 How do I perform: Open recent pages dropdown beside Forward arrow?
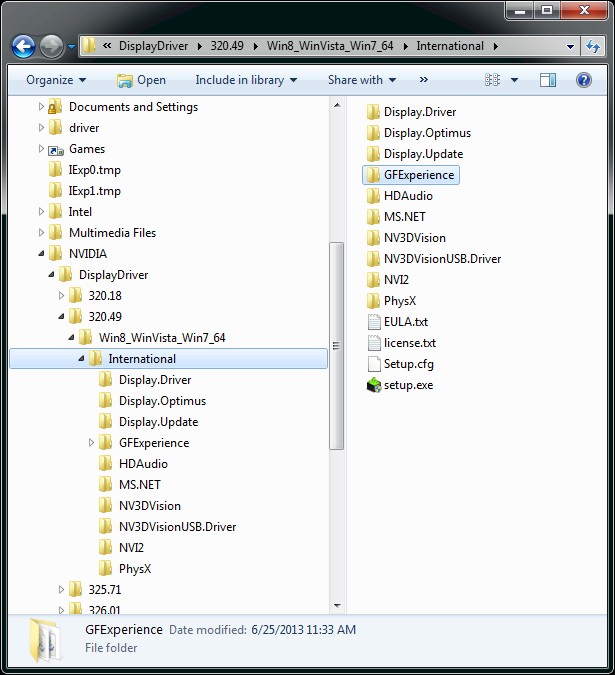pos(71,46)
